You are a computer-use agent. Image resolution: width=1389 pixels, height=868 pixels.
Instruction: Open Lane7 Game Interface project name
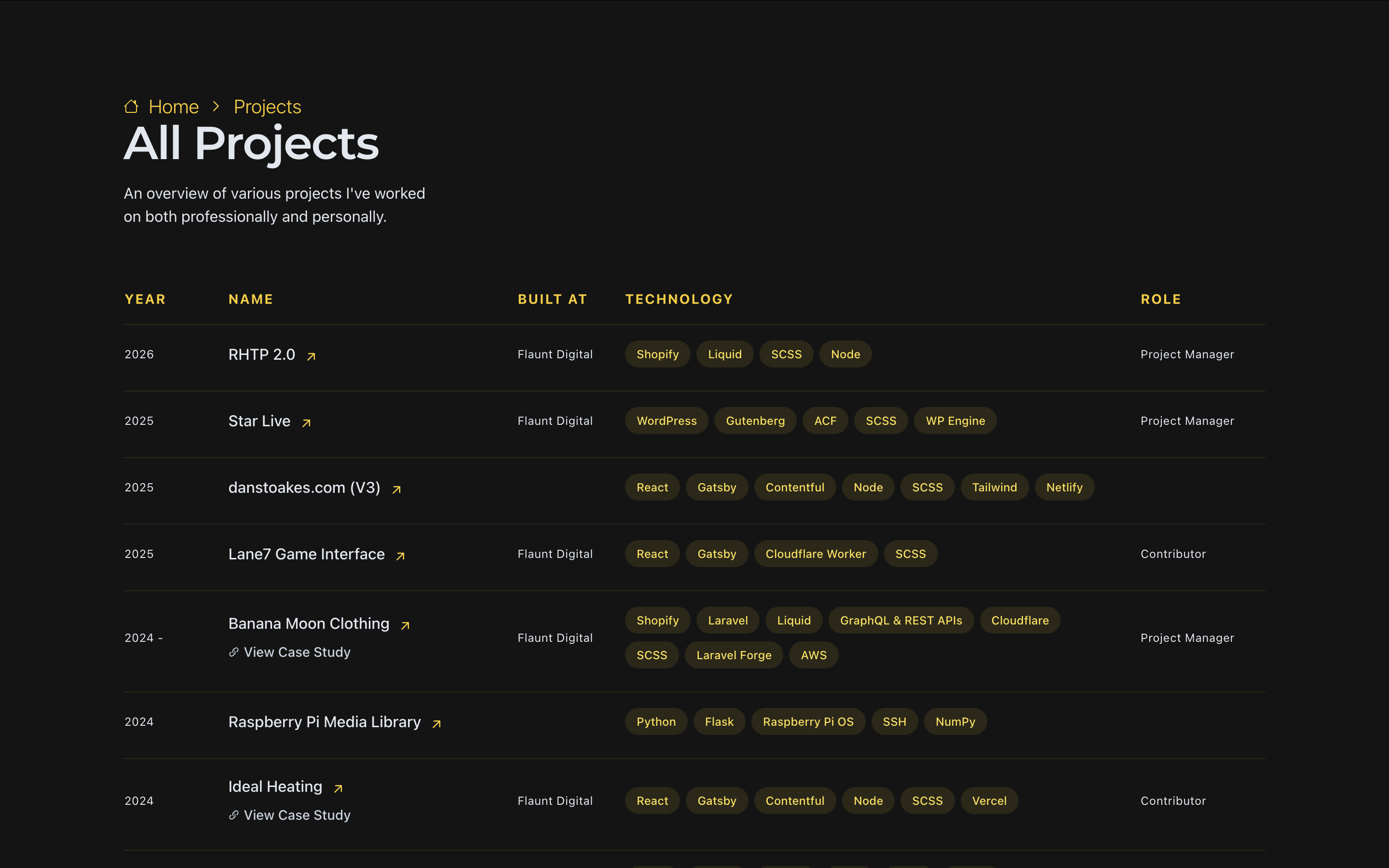[307, 555]
